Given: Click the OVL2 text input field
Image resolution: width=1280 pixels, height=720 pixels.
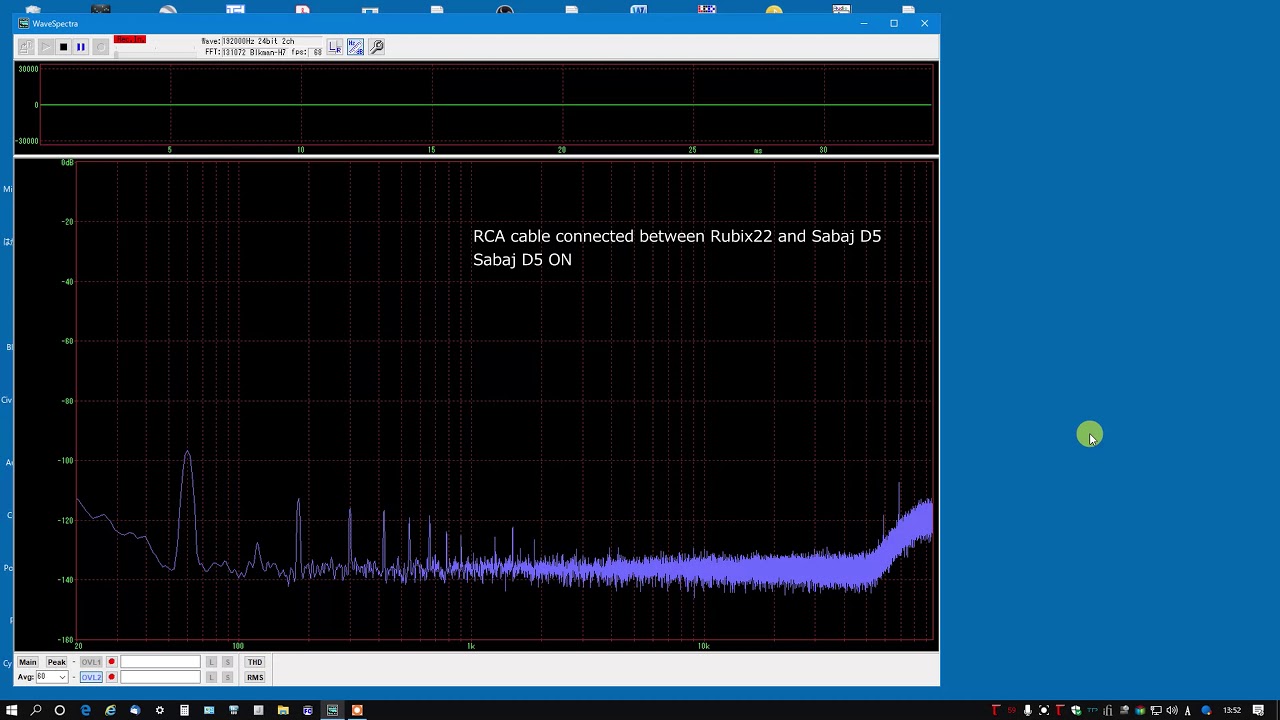Looking at the screenshot, I should (x=160, y=677).
